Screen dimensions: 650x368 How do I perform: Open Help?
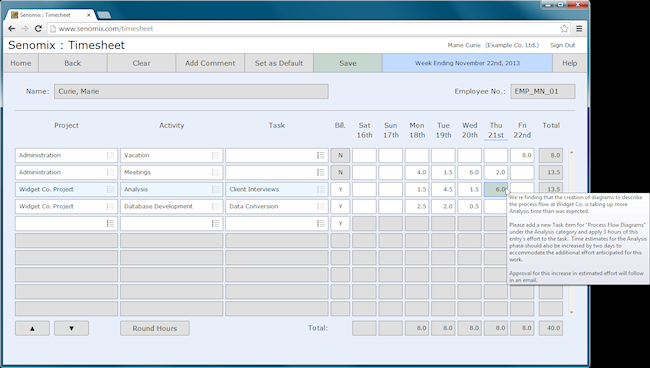point(570,63)
